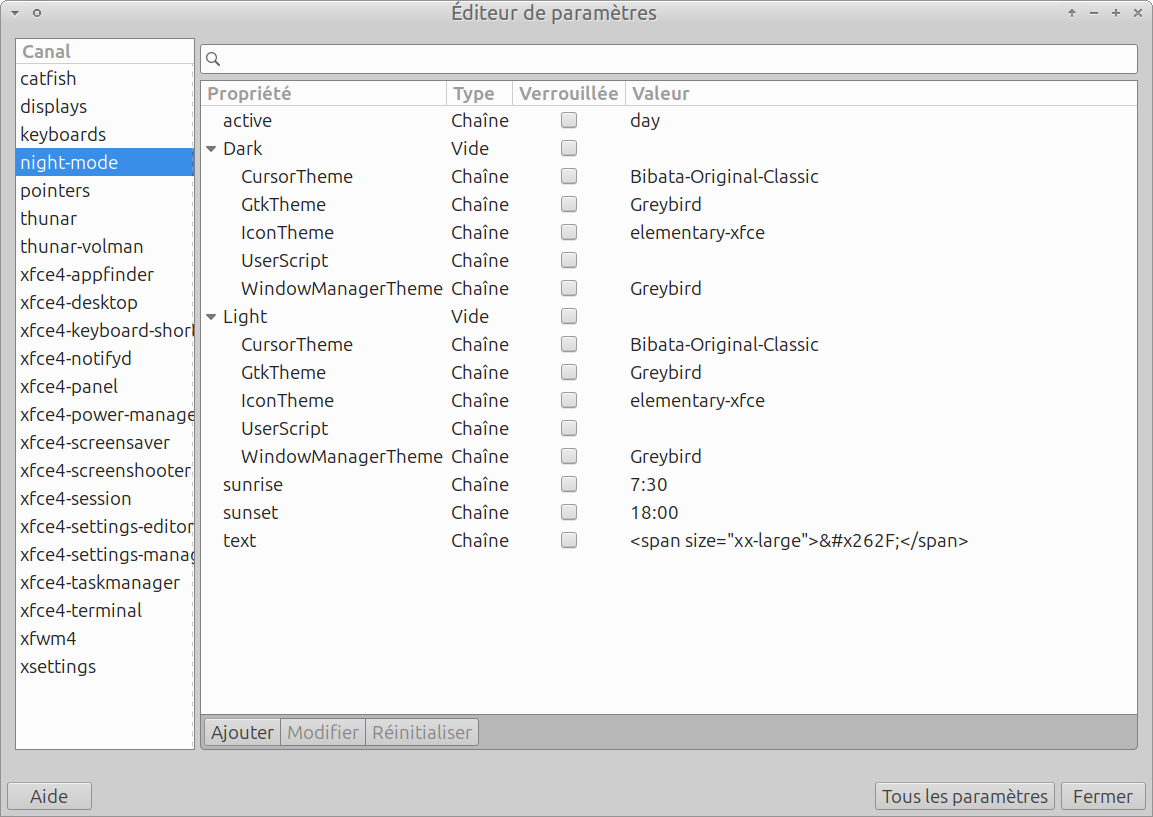Click the search magnifier icon
This screenshot has height=817, width=1153.
tap(213, 59)
